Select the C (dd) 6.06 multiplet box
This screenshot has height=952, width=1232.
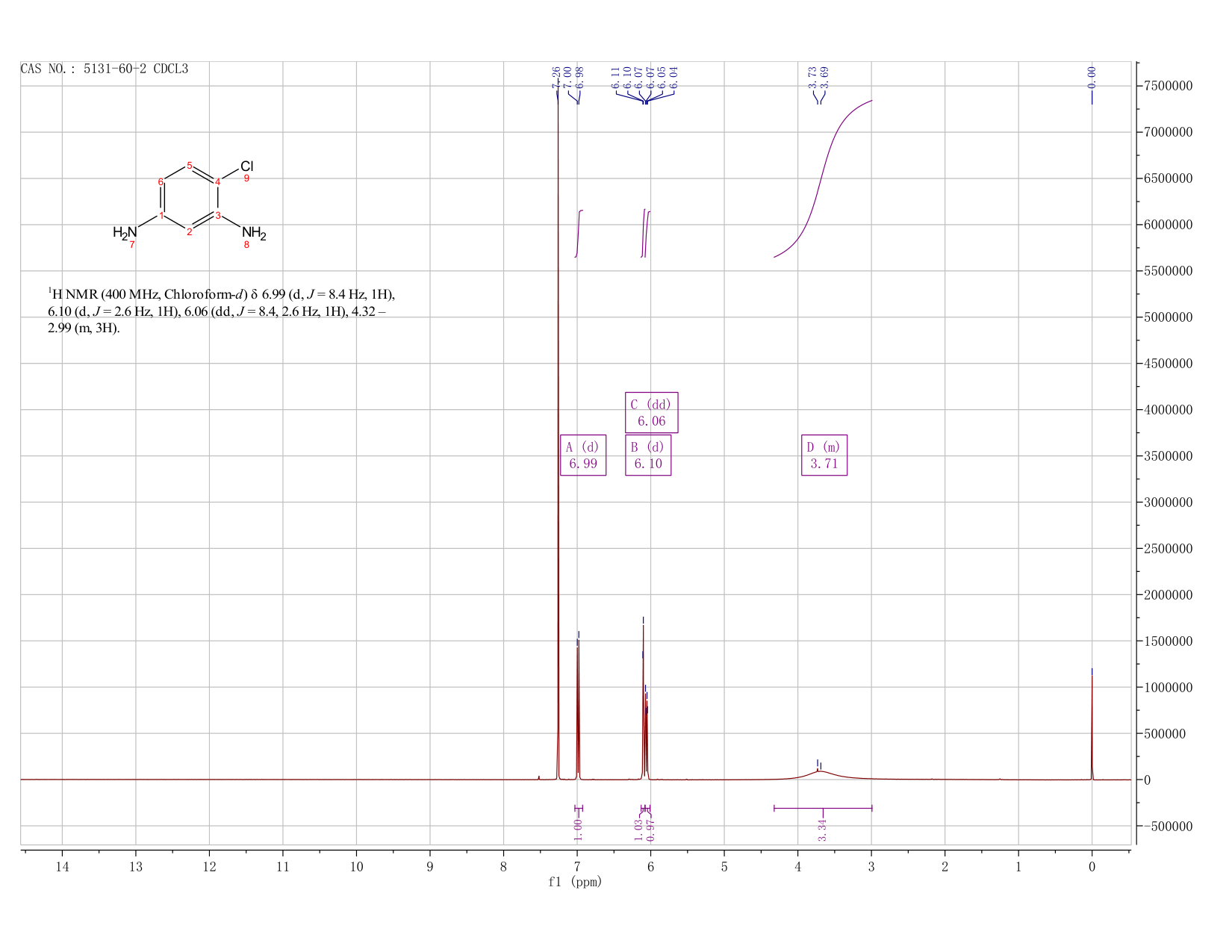pyautogui.click(x=652, y=413)
